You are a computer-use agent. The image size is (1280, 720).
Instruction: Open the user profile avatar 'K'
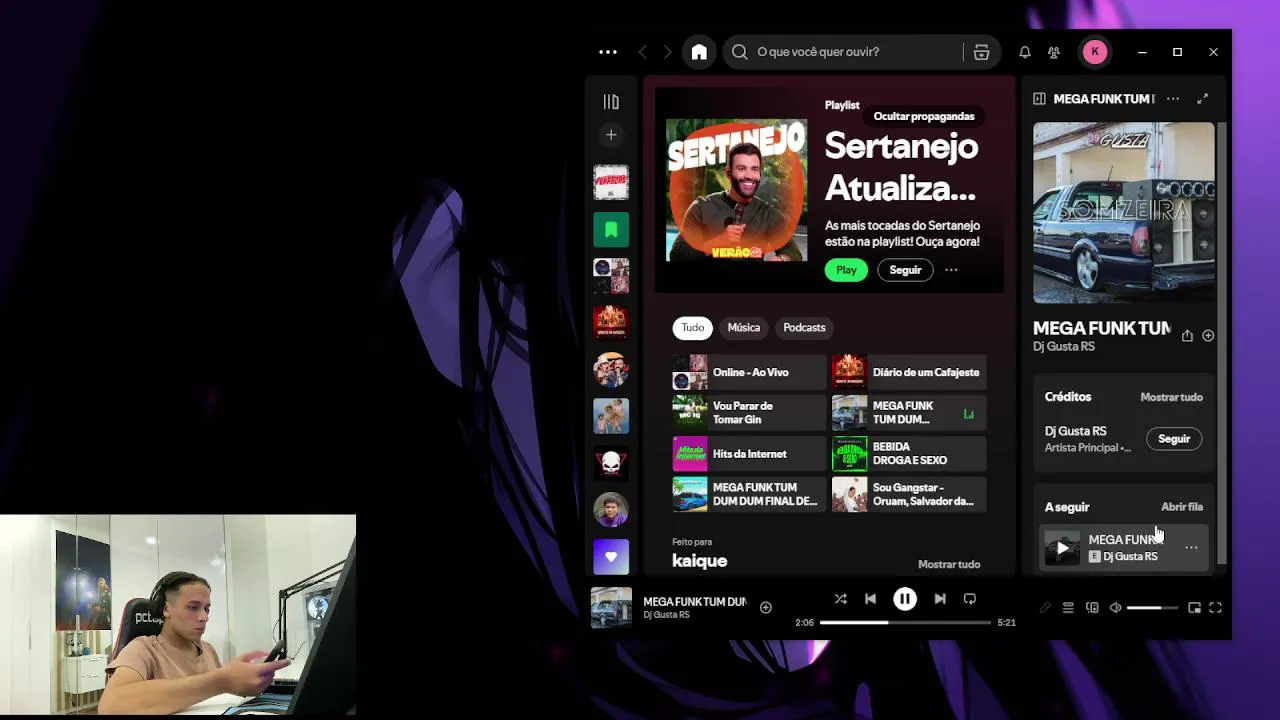click(x=1095, y=52)
